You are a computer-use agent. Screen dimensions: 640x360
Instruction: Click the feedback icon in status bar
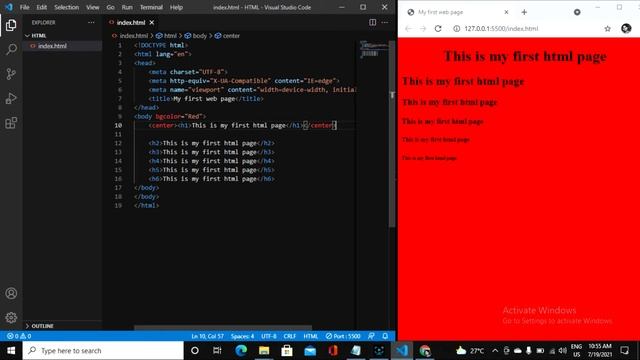click(371, 336)
